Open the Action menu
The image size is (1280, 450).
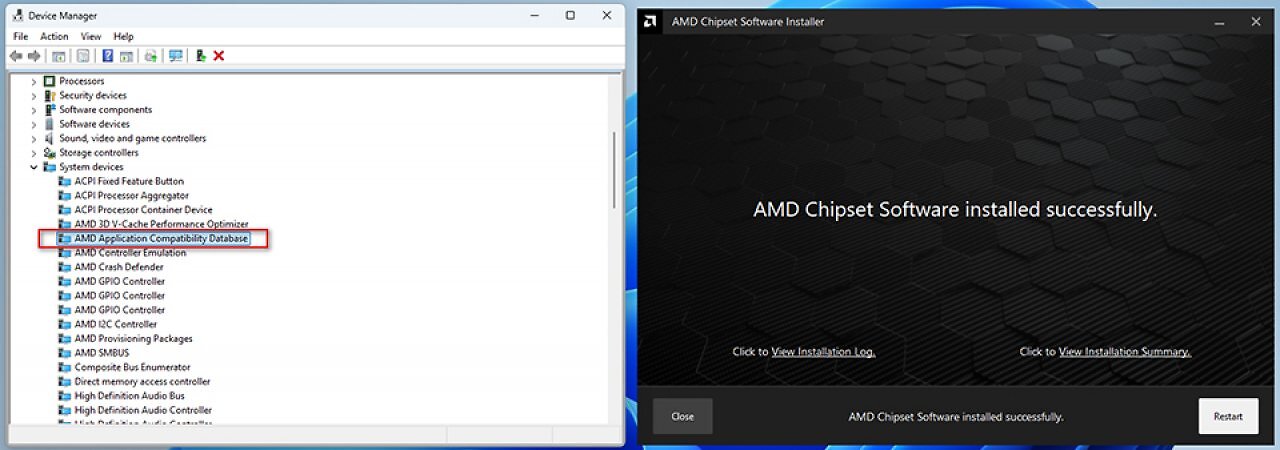tap(54, 36)
